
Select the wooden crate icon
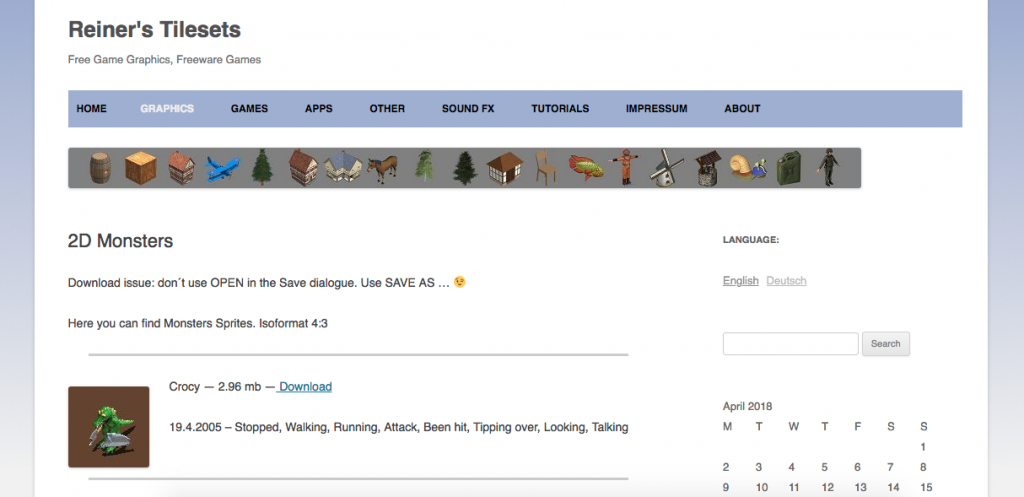(x=140, y=168)
